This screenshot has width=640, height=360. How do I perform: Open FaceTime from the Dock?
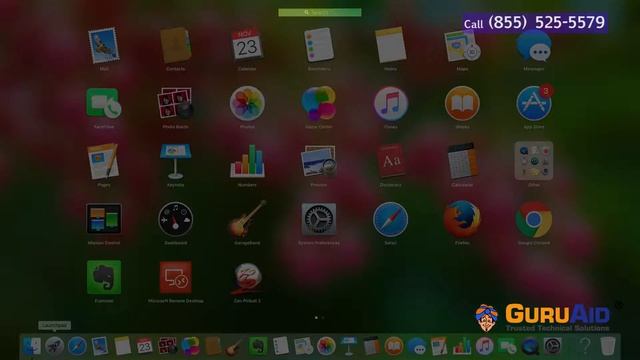pos(508,347)
